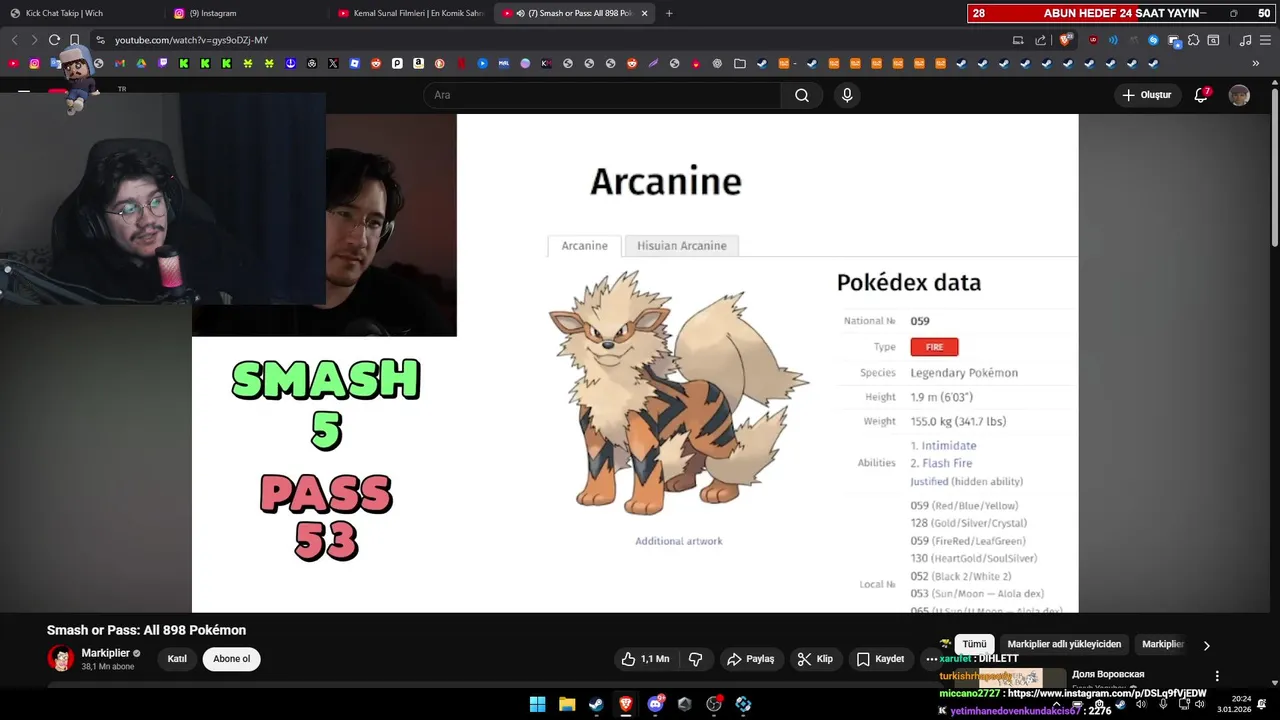Click the Legendary Pokémon species text
Screen dimensions: 1280x720
click(964, 373)
